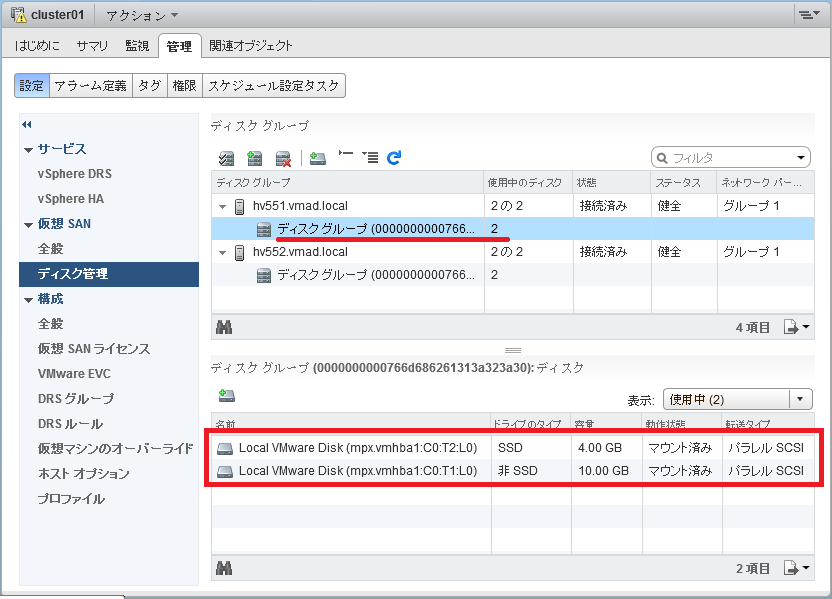Click the remove disk group icon

pos(283,158)
